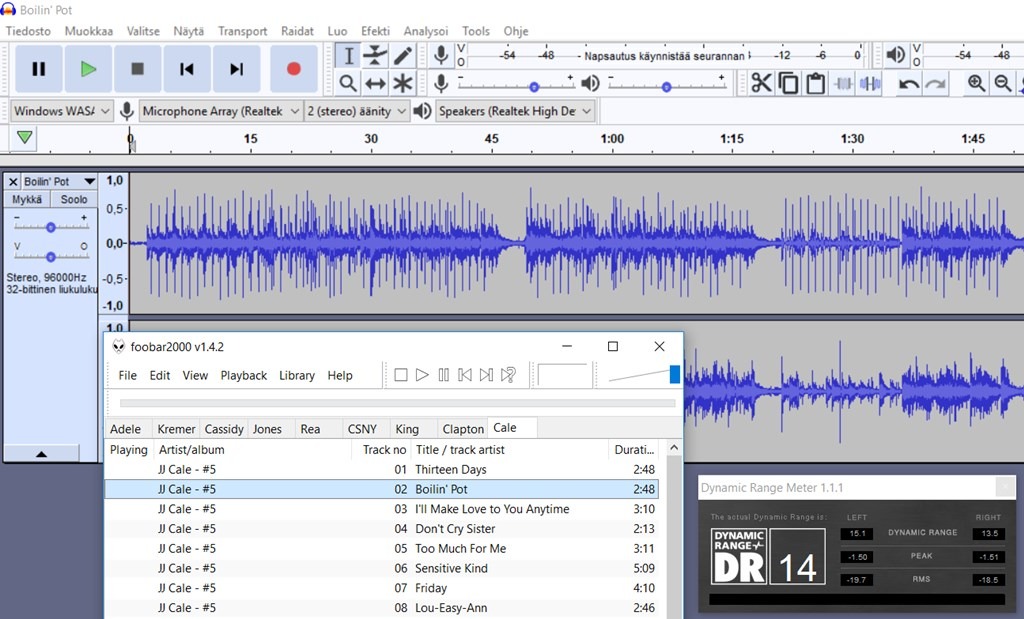Open the Tiedosto menu

click(x=28, y=31)
